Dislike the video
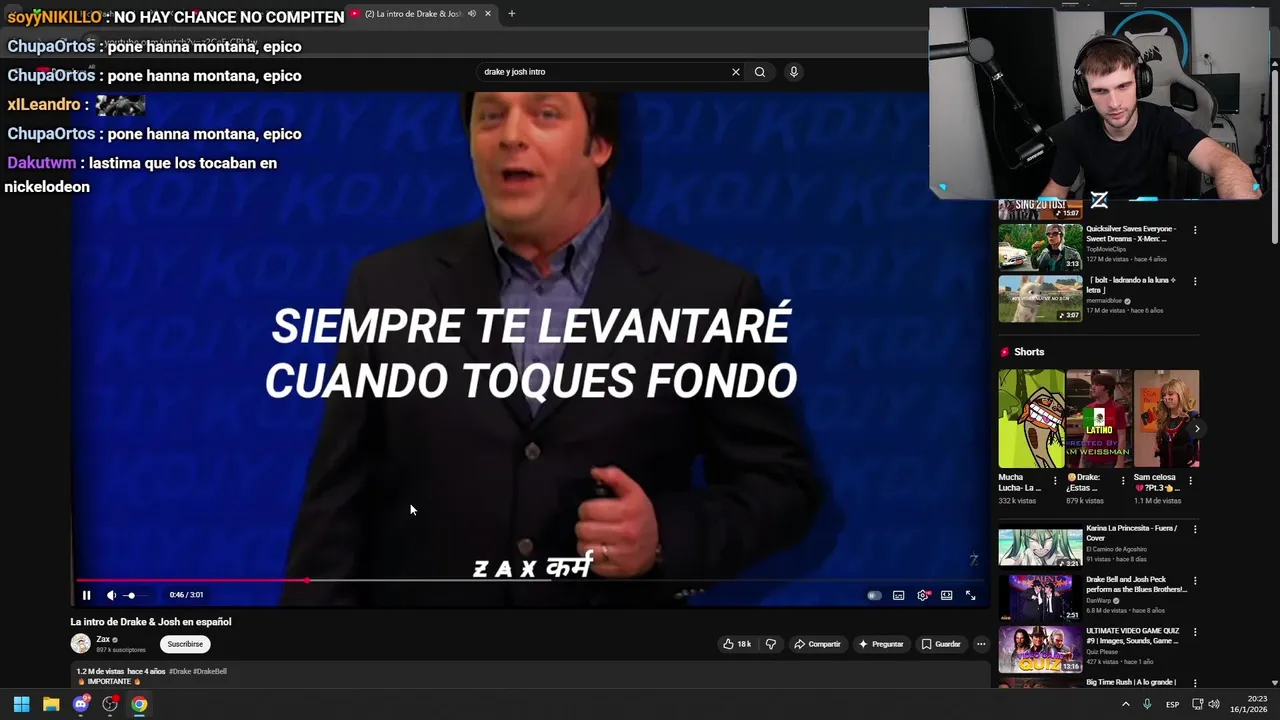 point(770,644)
